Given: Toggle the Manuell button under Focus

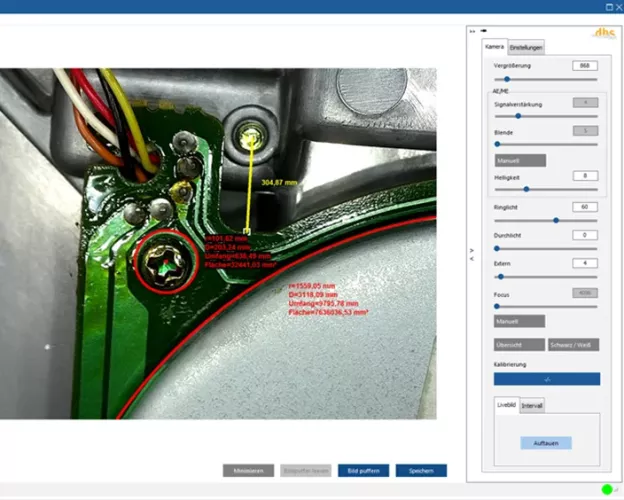Looking at the screenshot, I should pos(520,321).
